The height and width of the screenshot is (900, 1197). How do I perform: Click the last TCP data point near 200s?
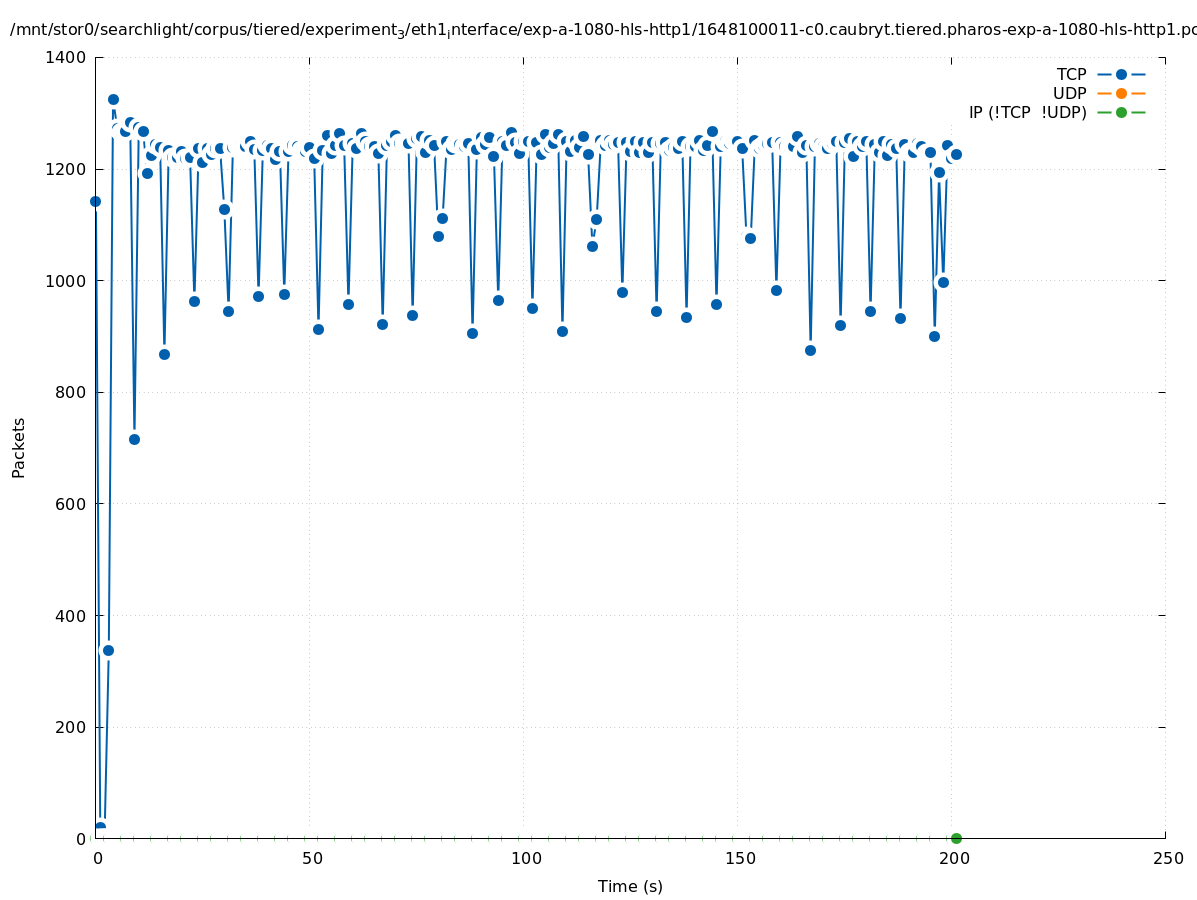pyautogui.click(x=956, y=154)
